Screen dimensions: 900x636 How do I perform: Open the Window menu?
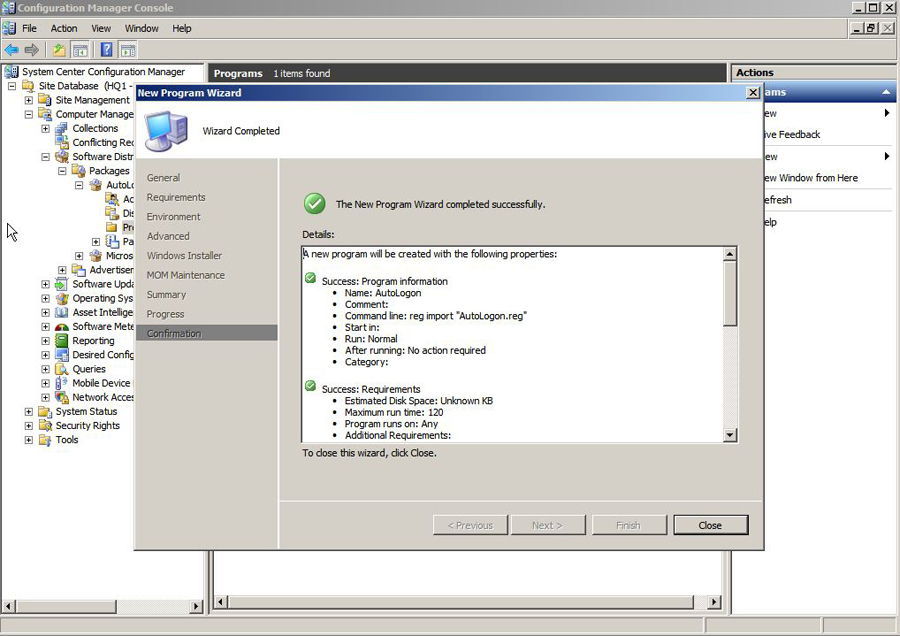(x=142, y=28)
